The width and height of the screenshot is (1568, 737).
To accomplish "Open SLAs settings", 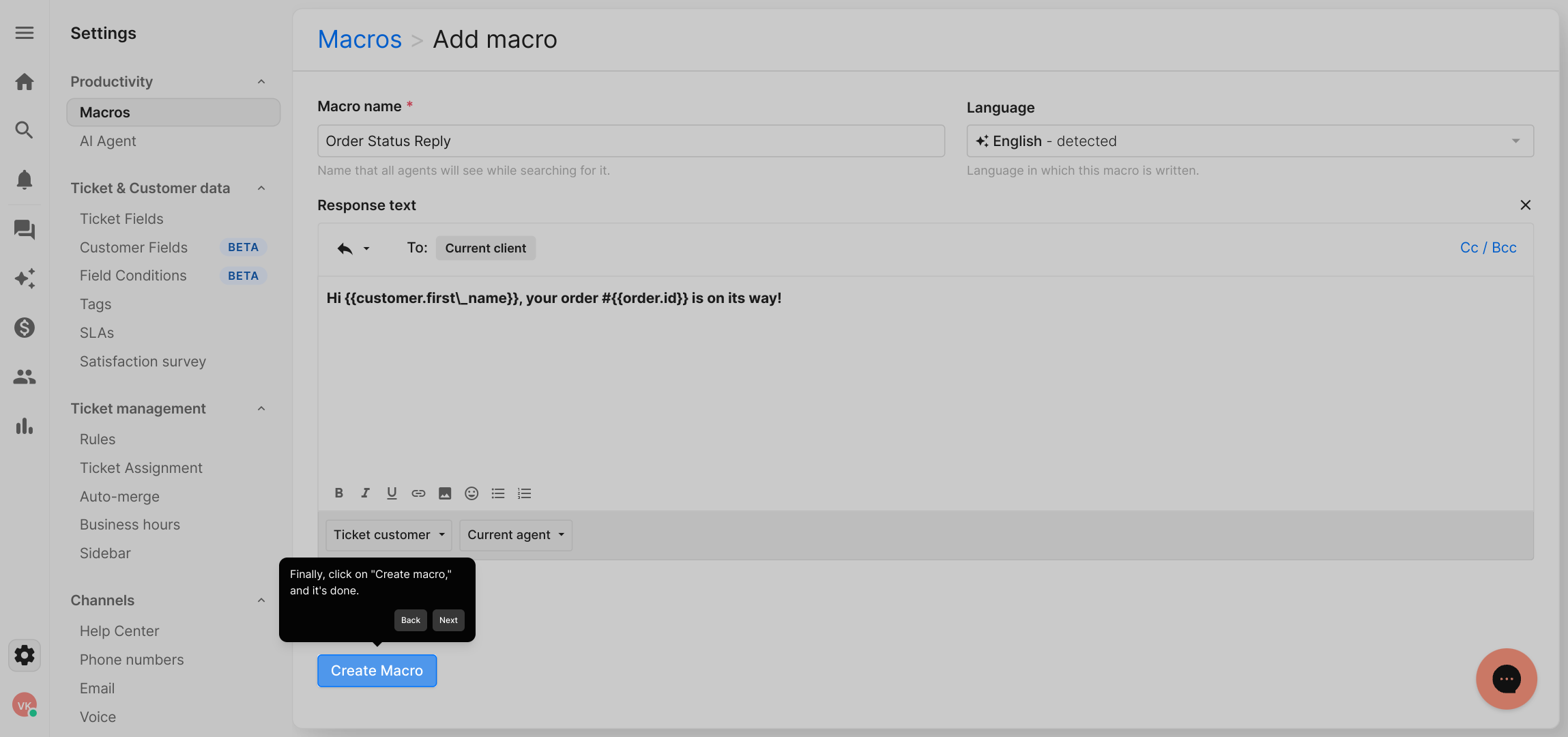I will [97, 333].
